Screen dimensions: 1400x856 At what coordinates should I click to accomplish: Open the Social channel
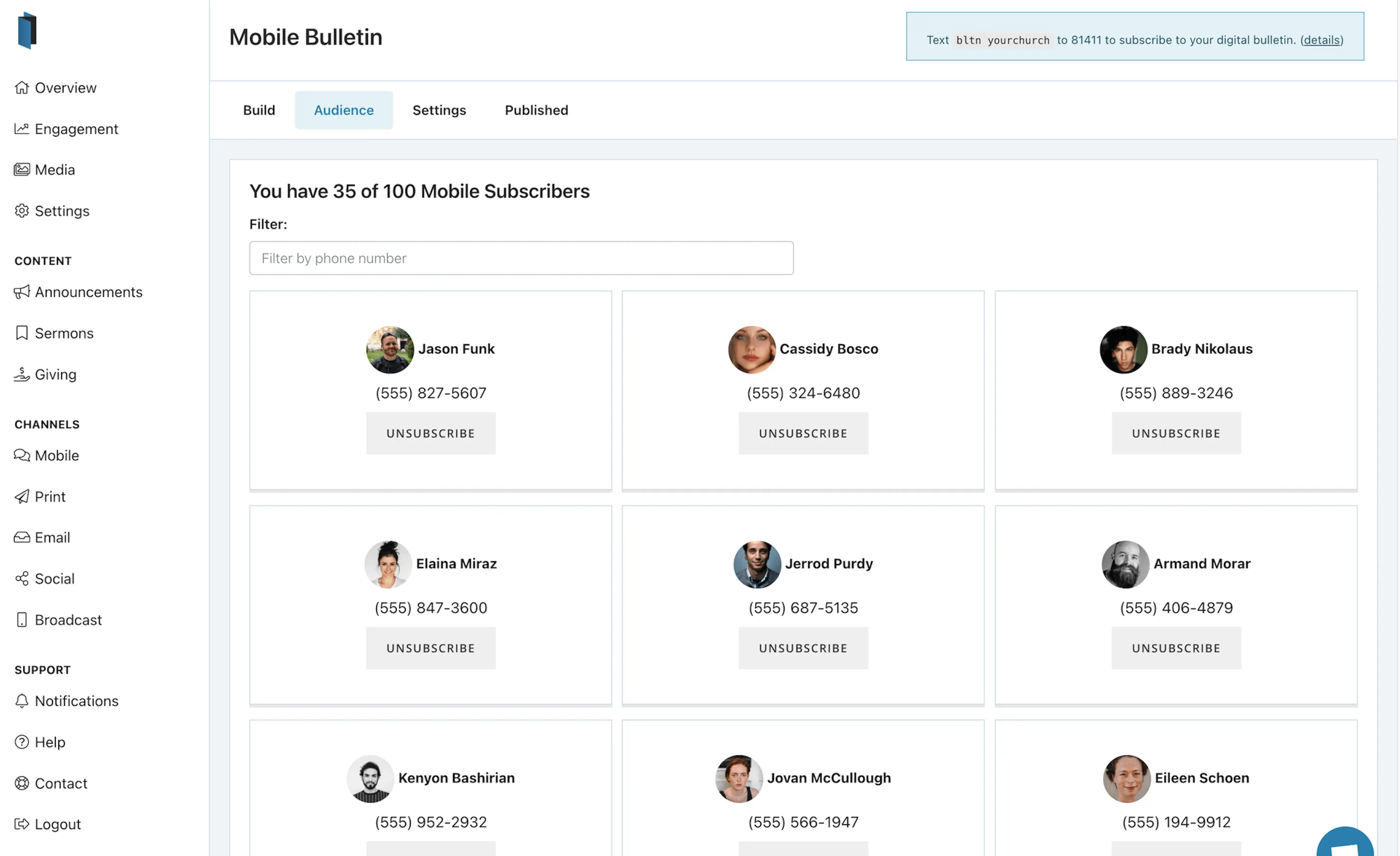[54, 578]
